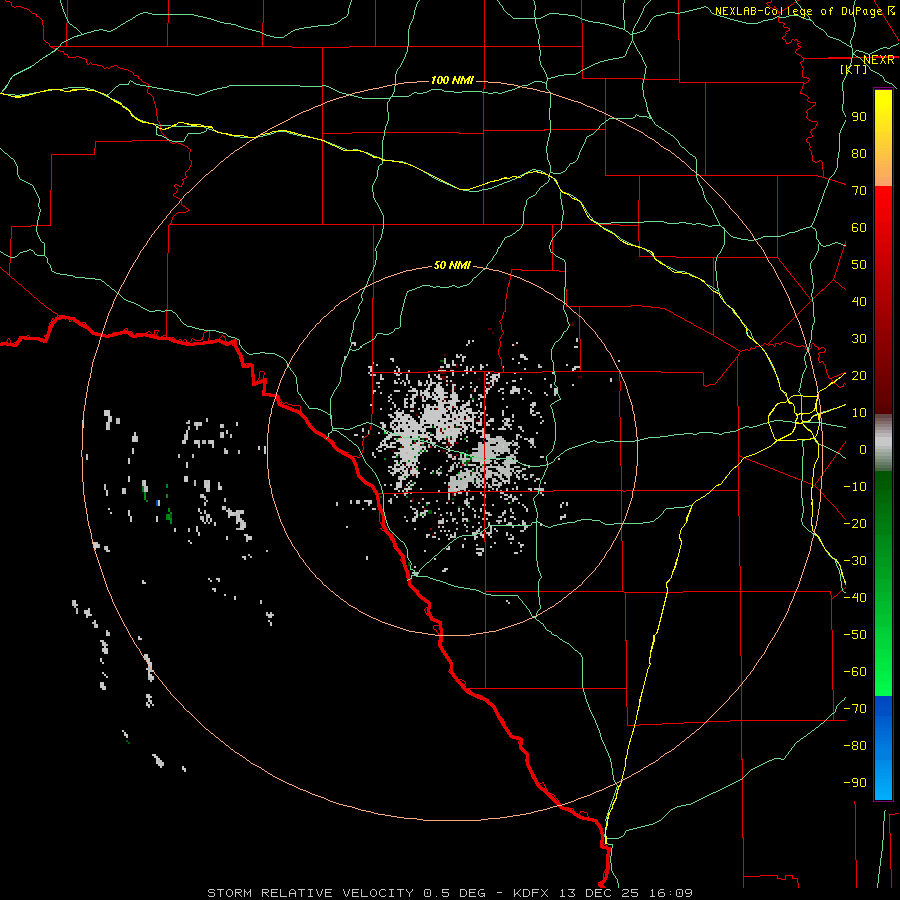This screenshot has width=900, height=900.
Task: Click the 60 value on the color scale
Action: click(859, 228)
